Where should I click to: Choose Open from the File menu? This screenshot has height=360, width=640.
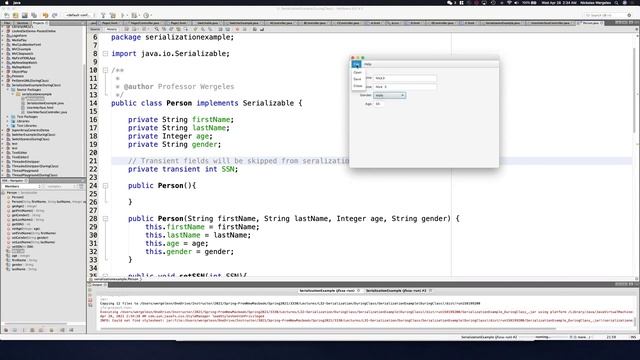pyautogui.click(x=358, y=72)
